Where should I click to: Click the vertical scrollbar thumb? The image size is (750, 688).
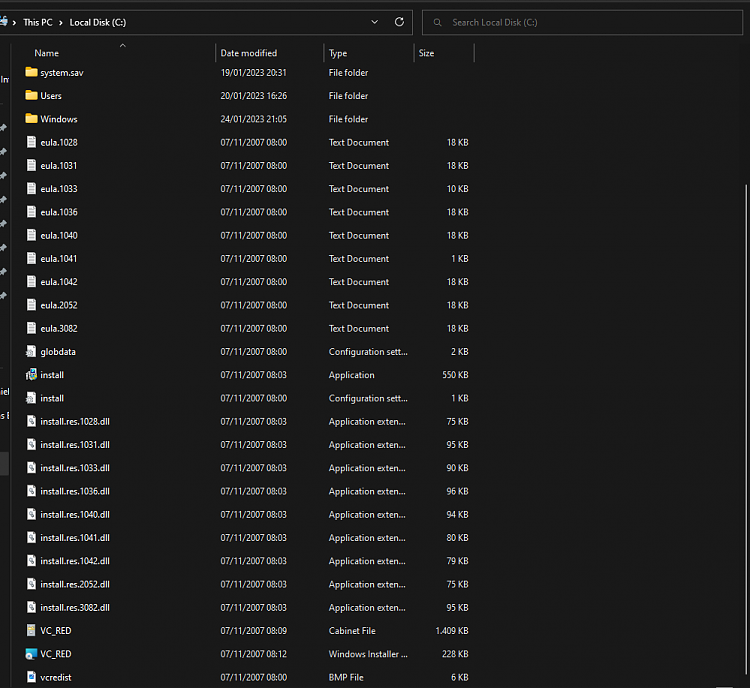[x=747, y=431]
